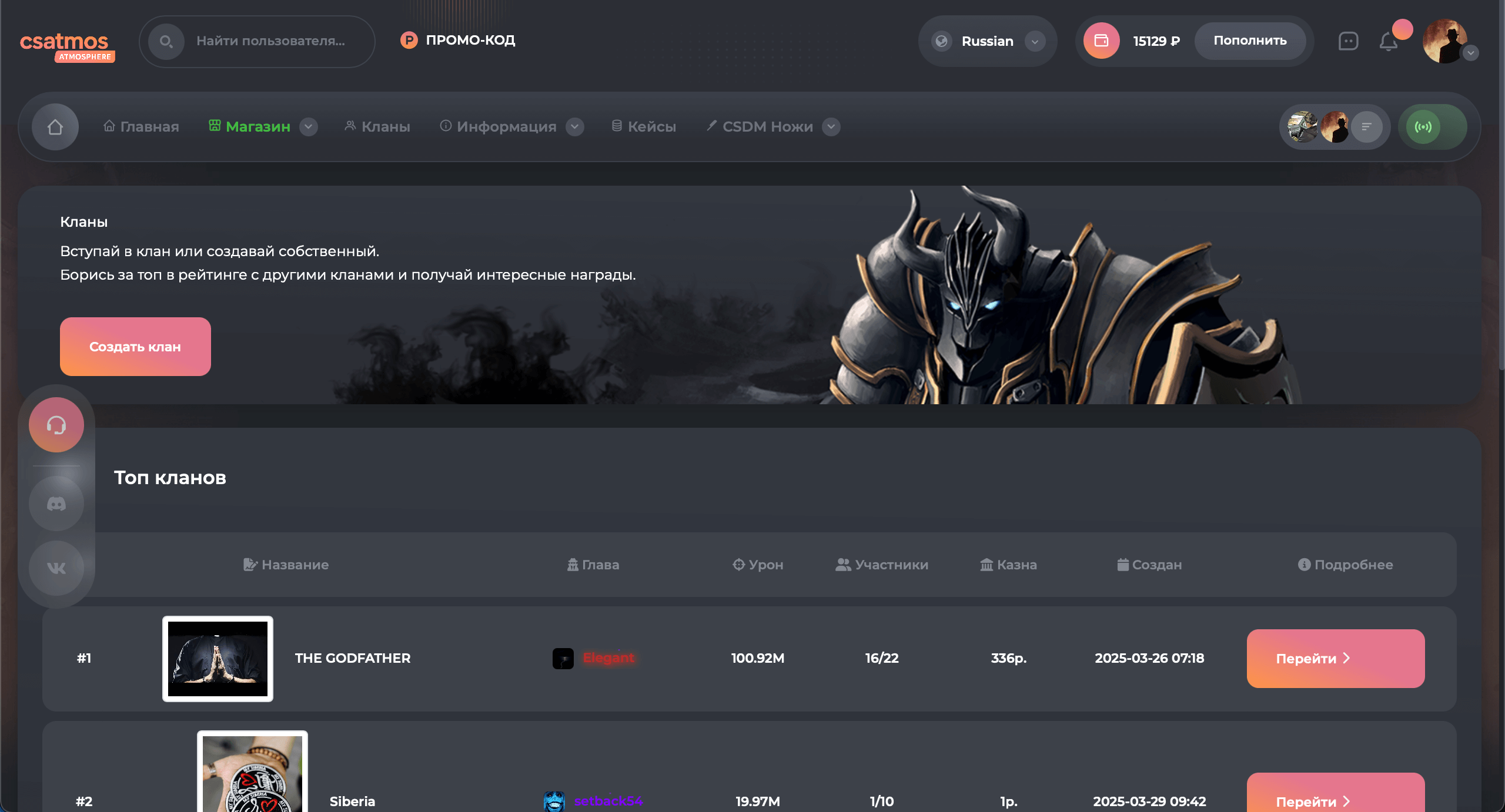Open the setback54 leader name link
Viewport: 1505px width, 812px height.
[x=608, y=801]
